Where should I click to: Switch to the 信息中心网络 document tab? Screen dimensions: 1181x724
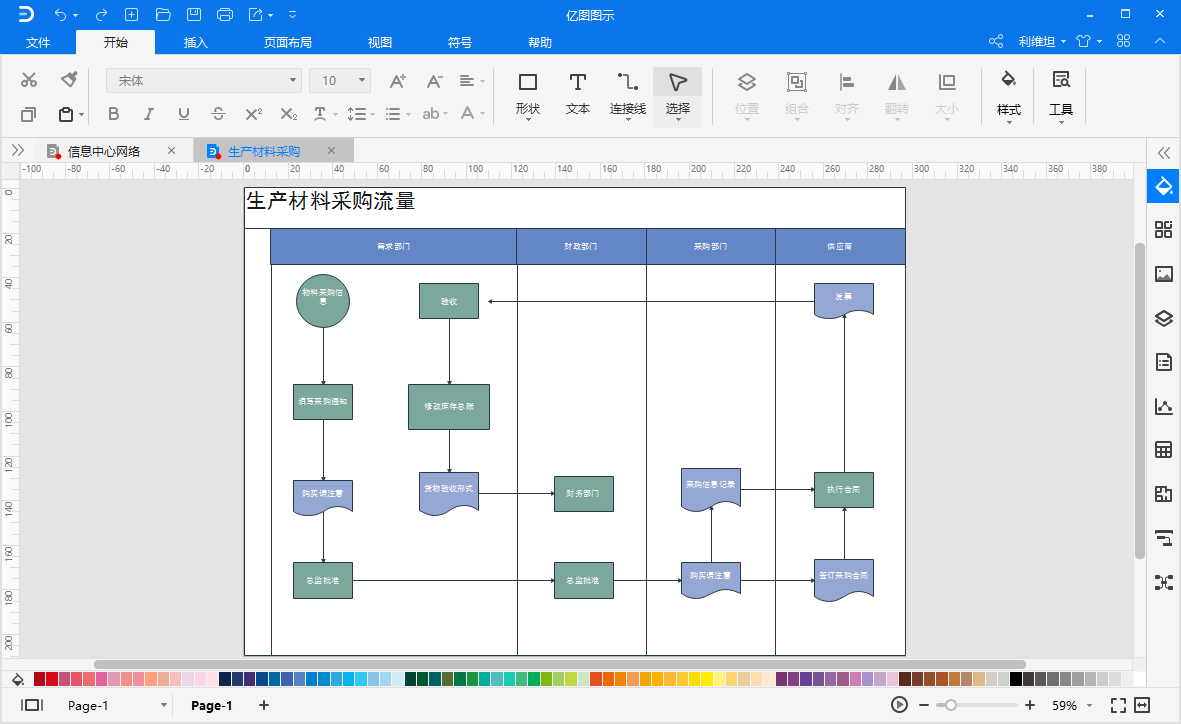pos(104,151)
